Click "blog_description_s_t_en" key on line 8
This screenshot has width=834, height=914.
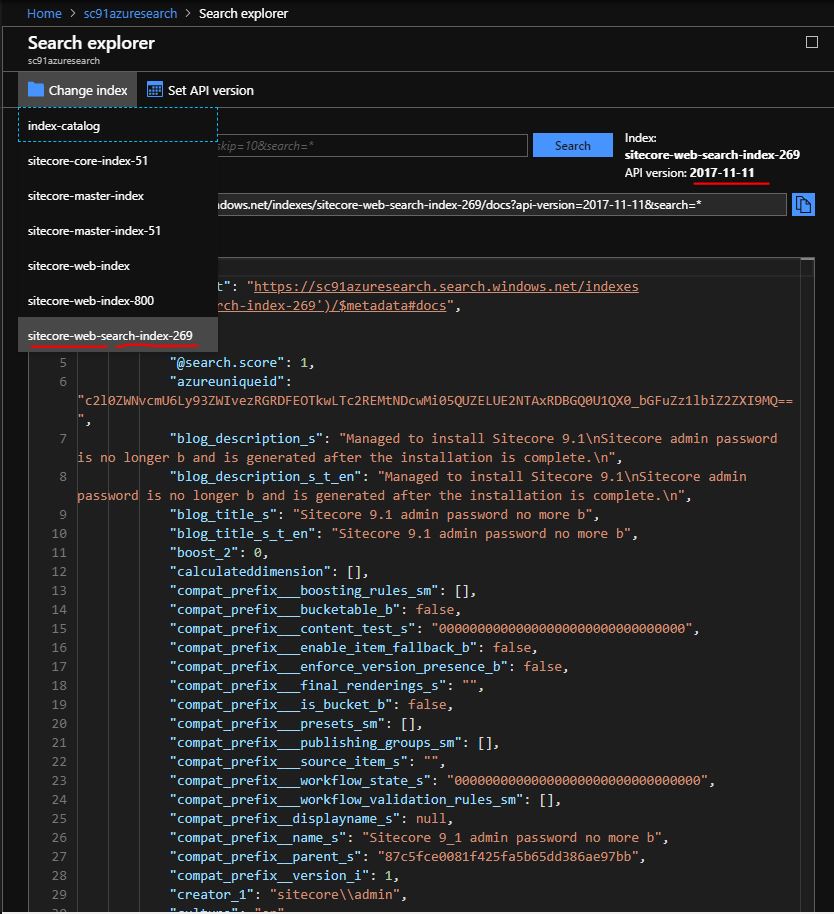pos(265,476)
